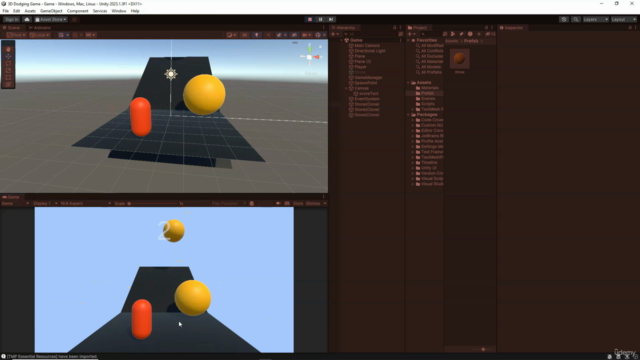The width and height of the screenshot is (640, 360).
Task: Expand the TextMesh Pro folder
Action: (413, 109)
